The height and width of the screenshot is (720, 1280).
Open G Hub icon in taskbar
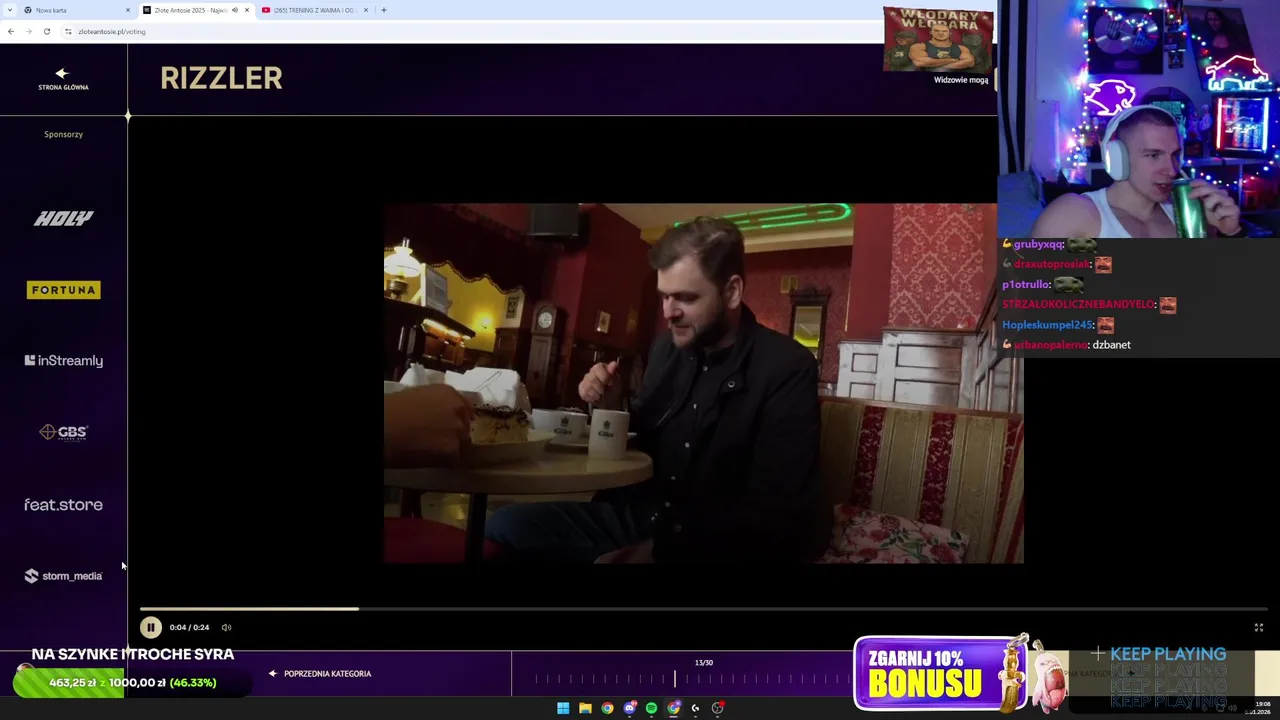click(x=695, y=708)
